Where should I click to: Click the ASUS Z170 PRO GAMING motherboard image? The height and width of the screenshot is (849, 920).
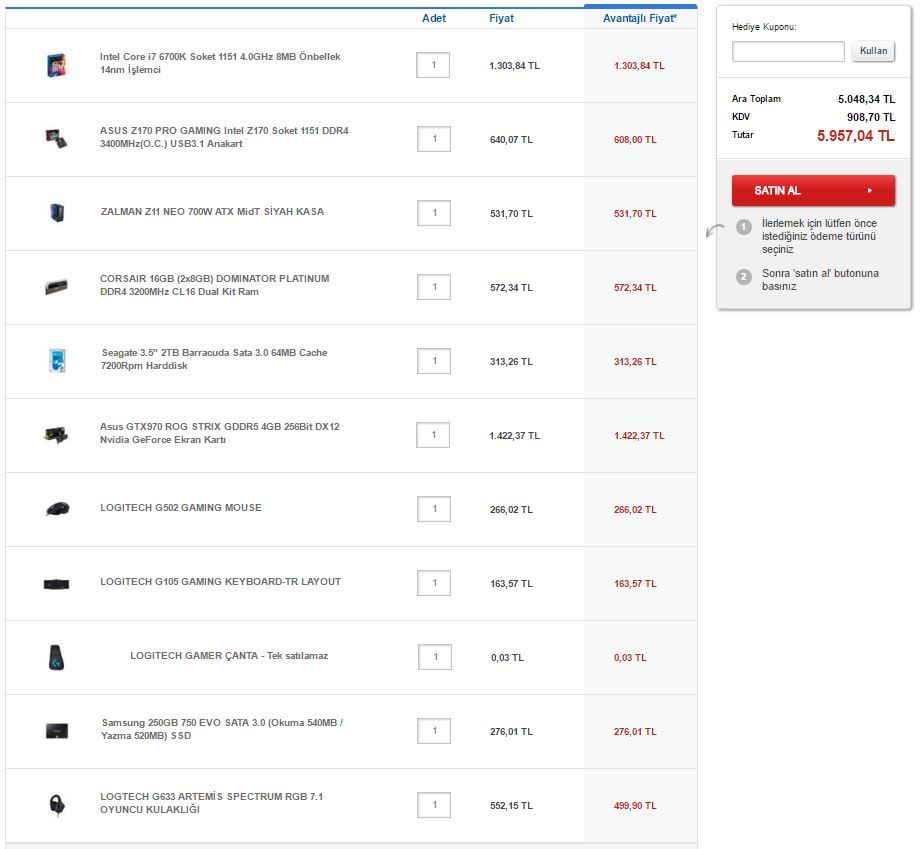click(x=57, y=138)
